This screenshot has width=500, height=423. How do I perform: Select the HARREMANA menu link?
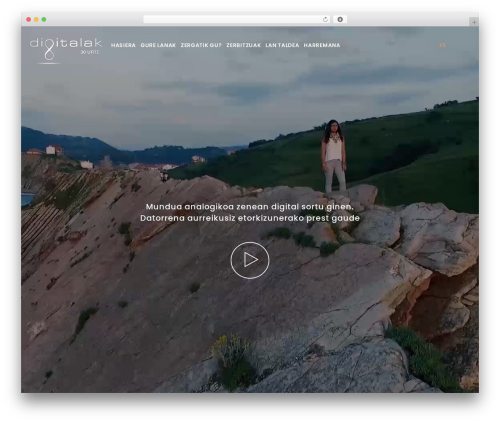point(322,45)
